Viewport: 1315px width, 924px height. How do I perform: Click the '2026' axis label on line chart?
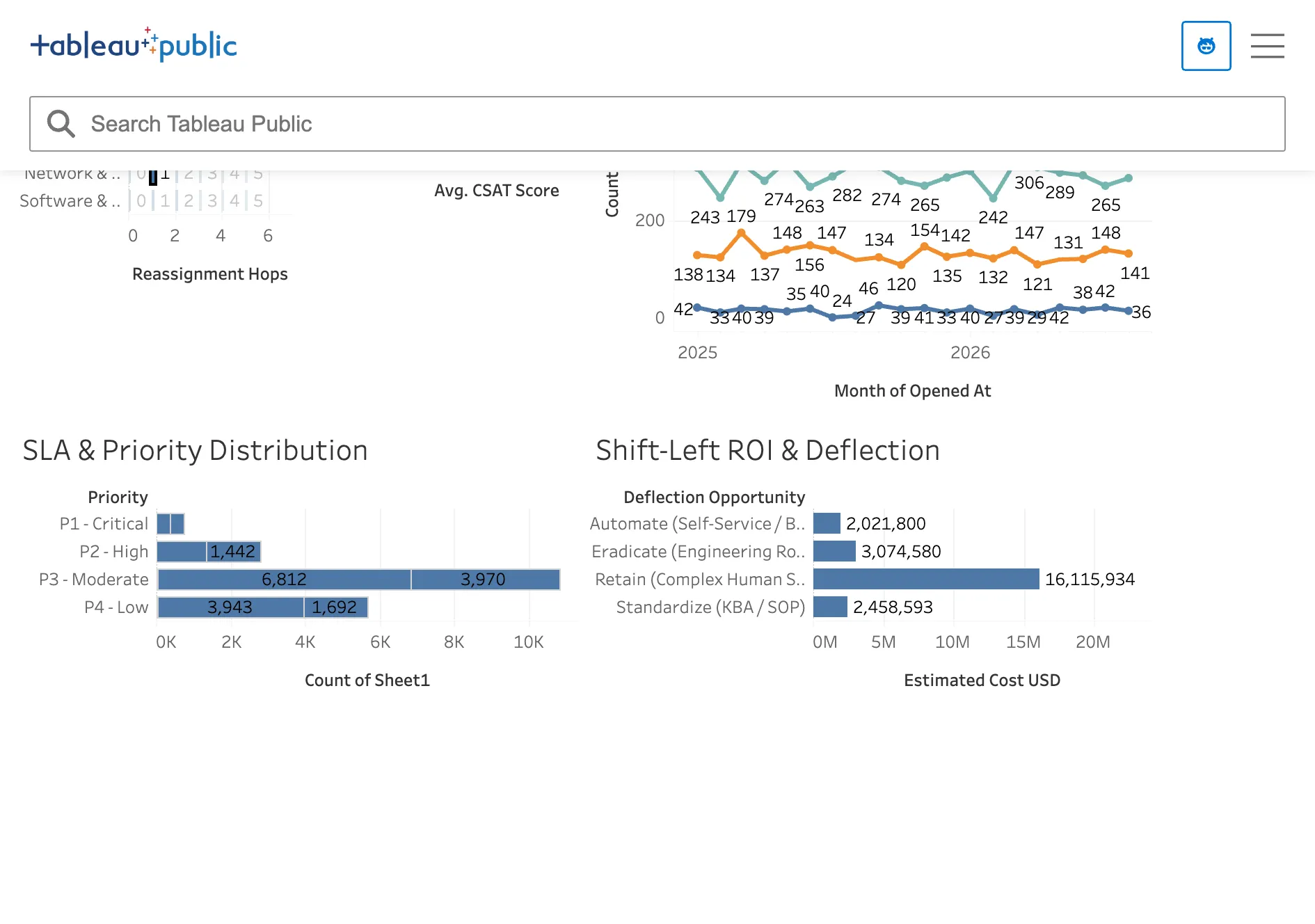(970, 353)
